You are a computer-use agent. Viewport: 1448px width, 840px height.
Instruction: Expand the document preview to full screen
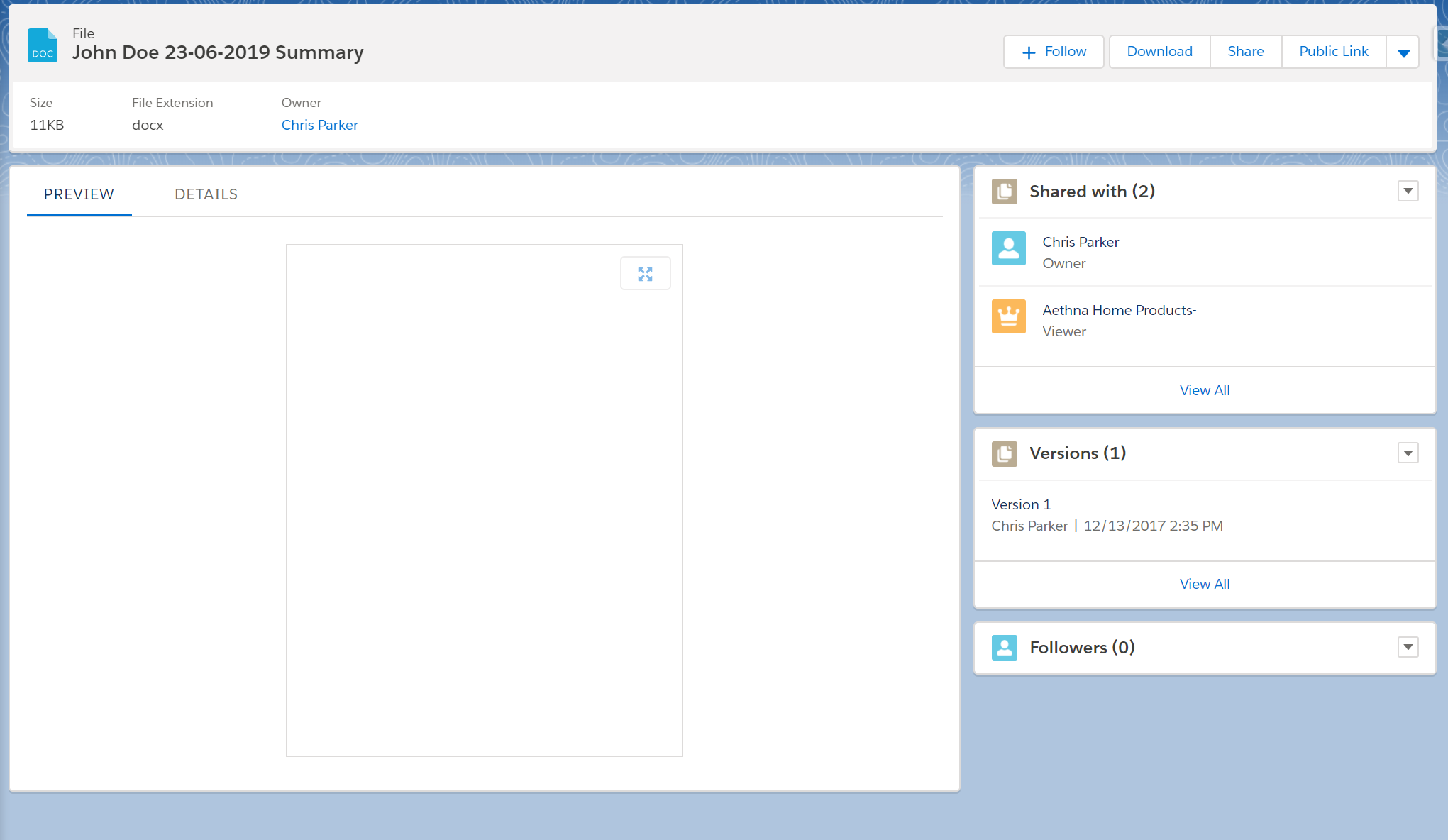pos(645,274)
